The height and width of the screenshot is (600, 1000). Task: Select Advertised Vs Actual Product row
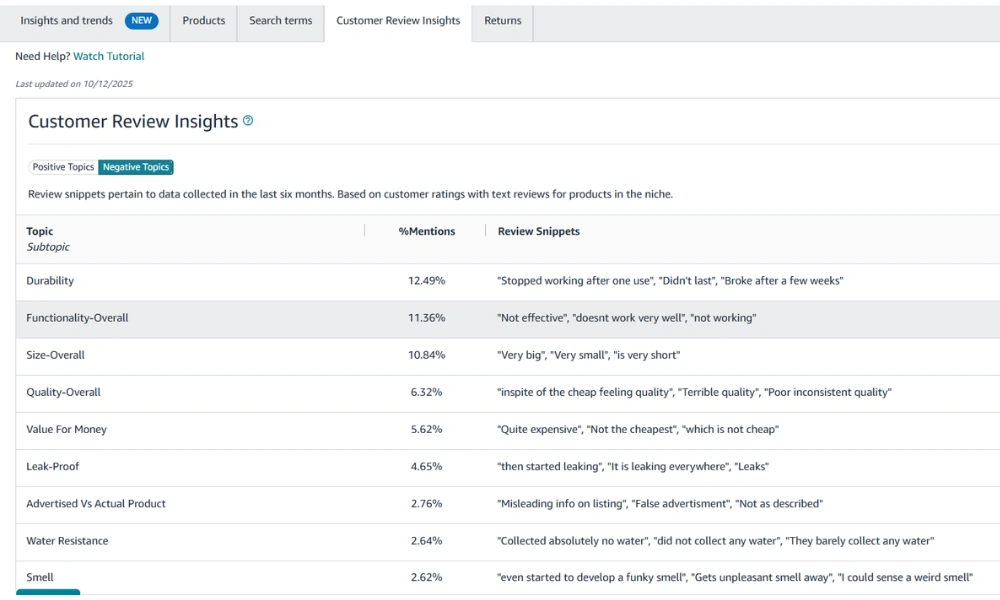pyautogui.click(x=96, y=504)
